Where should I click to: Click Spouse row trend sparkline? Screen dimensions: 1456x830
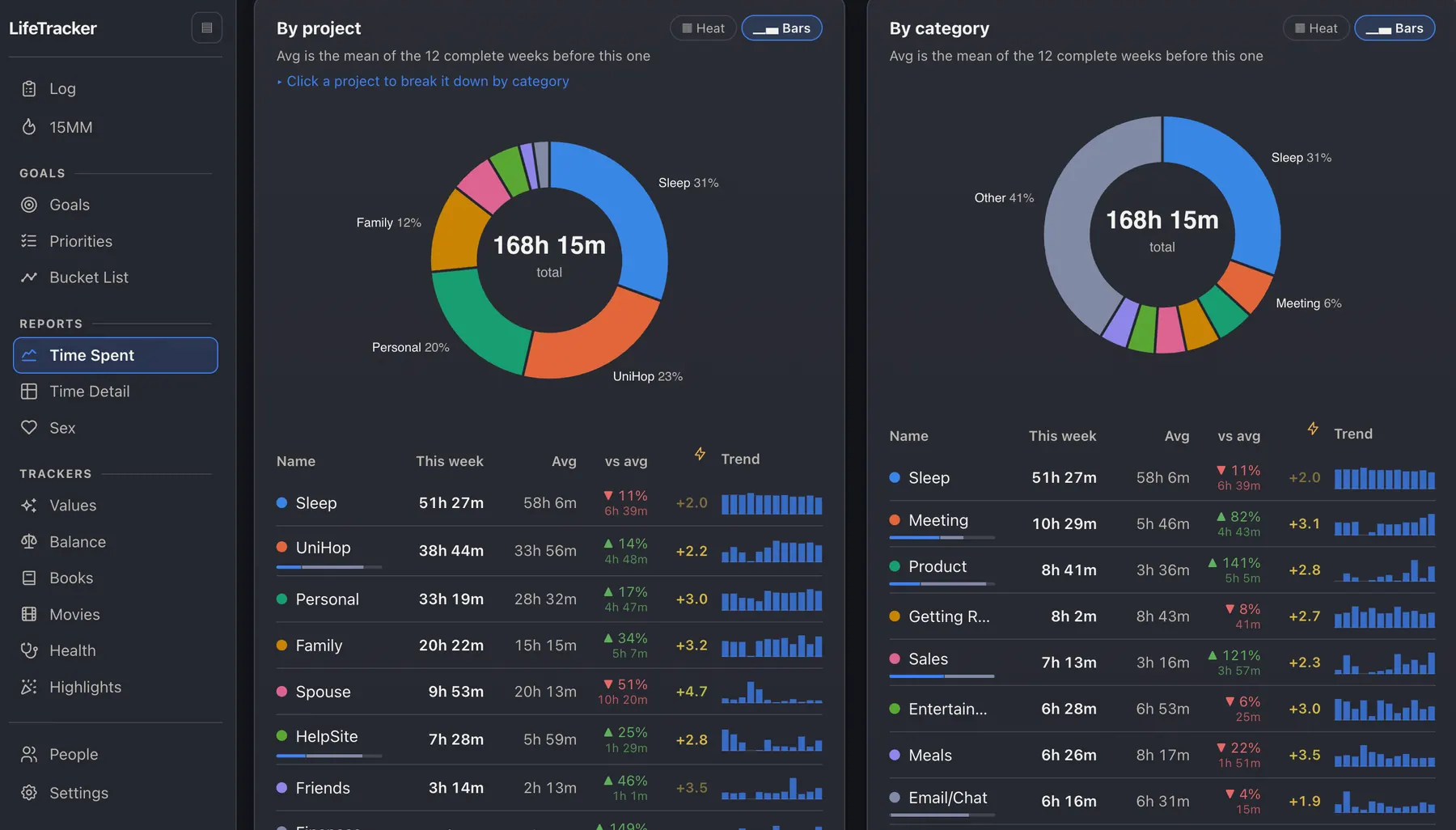click(x=772, y=692)
